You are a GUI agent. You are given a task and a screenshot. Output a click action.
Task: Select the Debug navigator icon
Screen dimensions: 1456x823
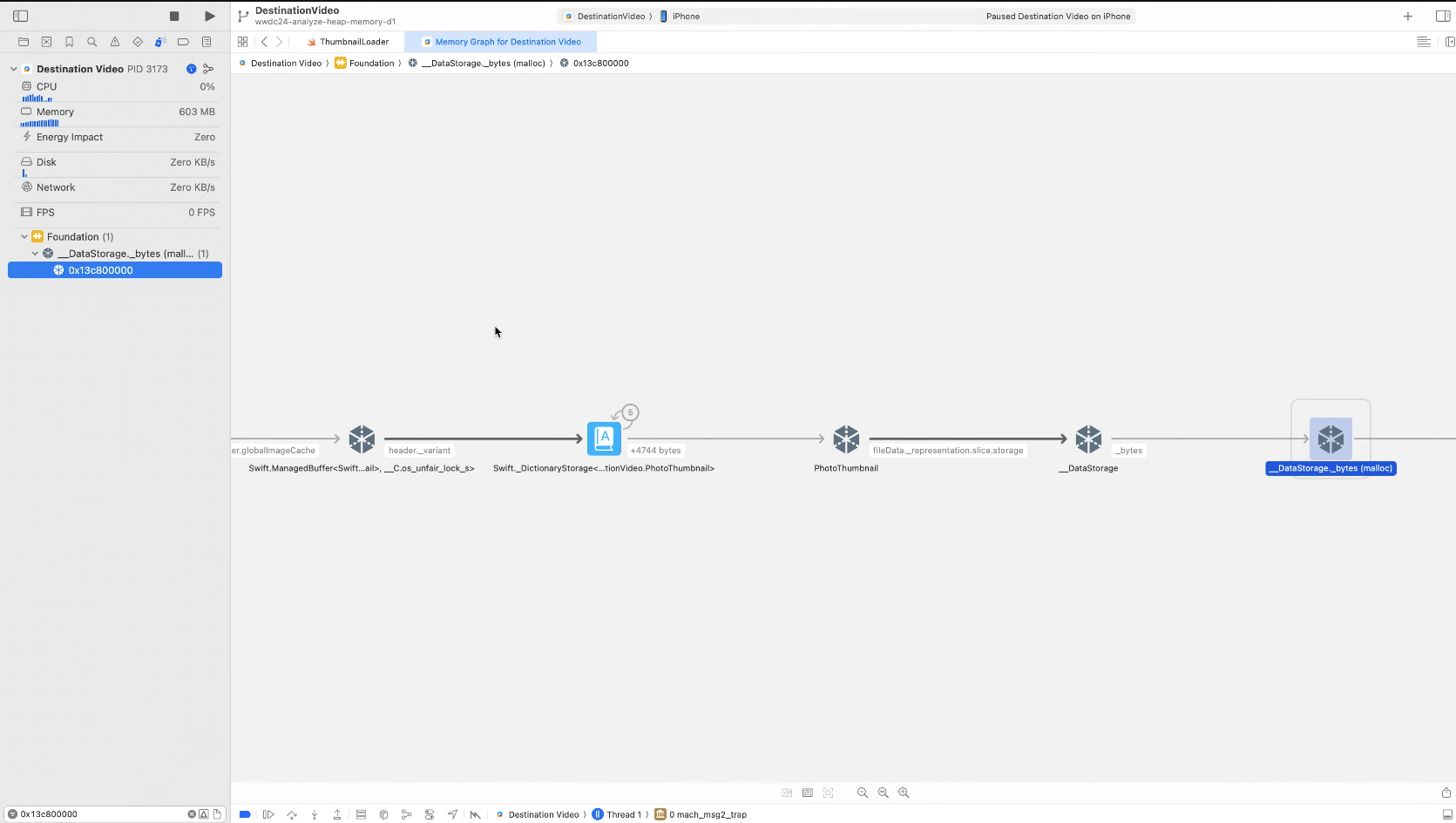(160, 42)
